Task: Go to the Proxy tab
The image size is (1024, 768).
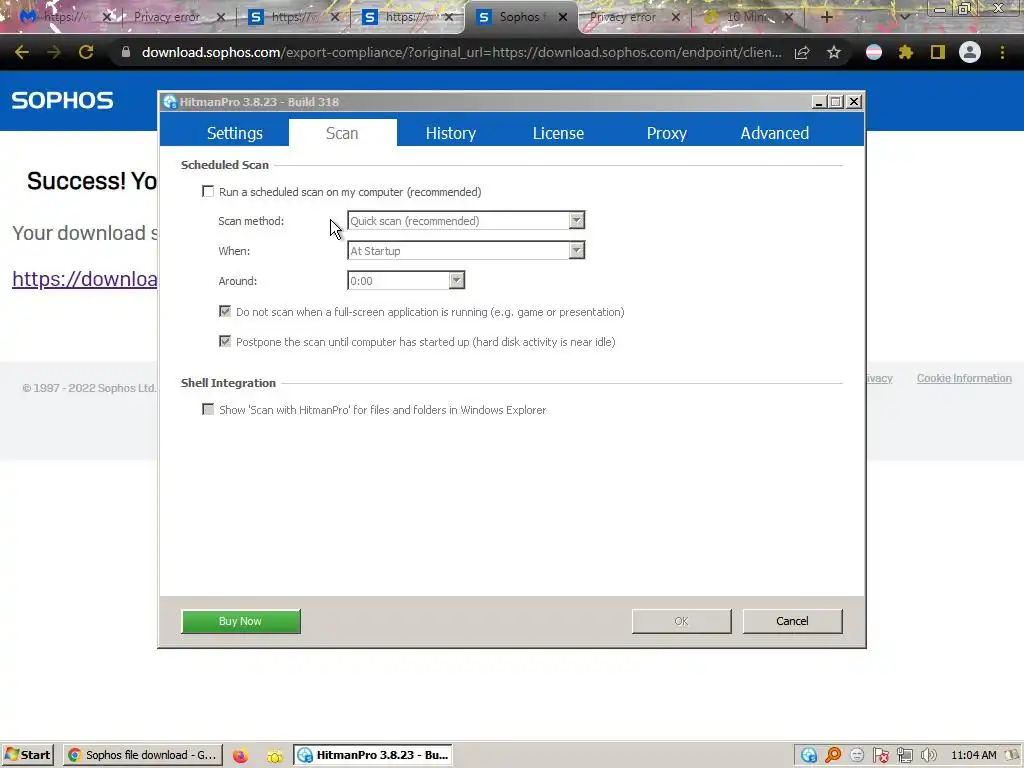Action: (667, 133)
